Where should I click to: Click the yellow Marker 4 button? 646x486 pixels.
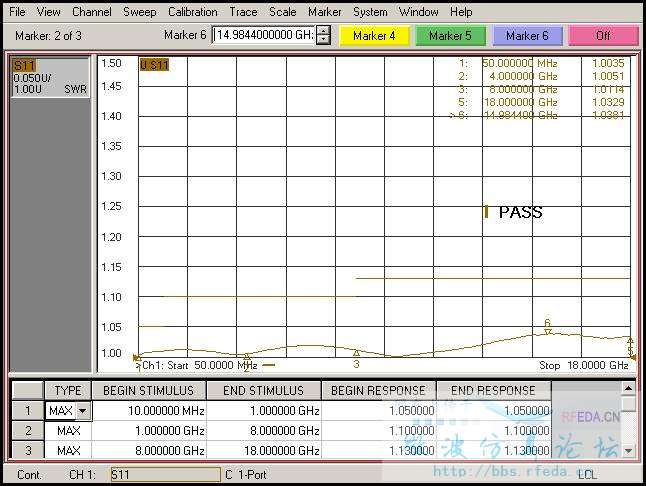pos(374,36)
